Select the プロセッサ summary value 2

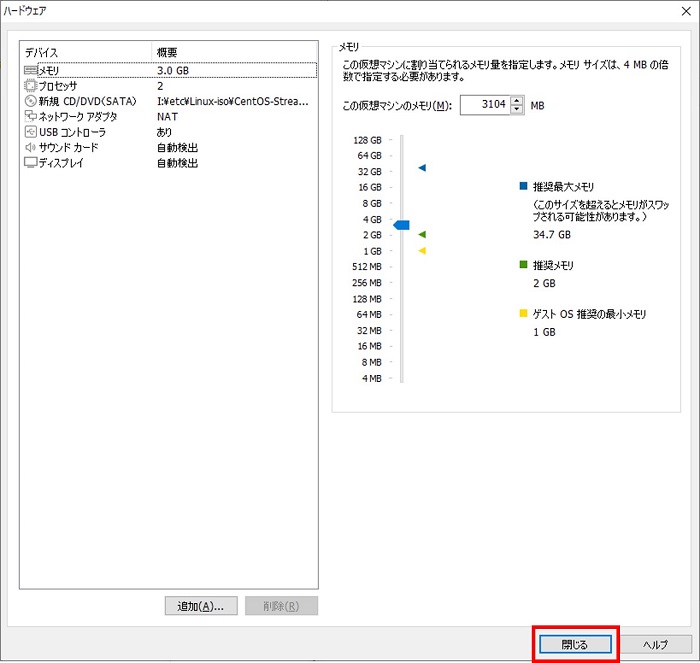(x=160, y=86)
